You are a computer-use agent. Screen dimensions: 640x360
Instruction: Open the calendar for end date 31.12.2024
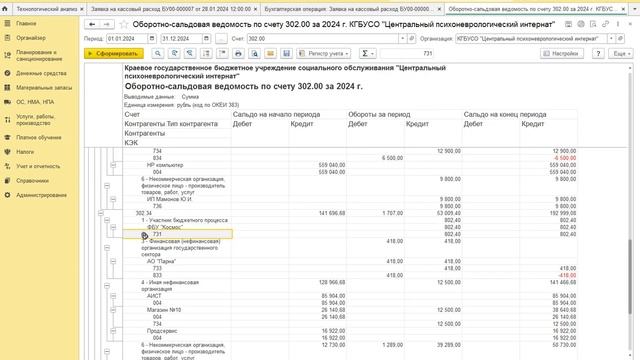point(206,39)
